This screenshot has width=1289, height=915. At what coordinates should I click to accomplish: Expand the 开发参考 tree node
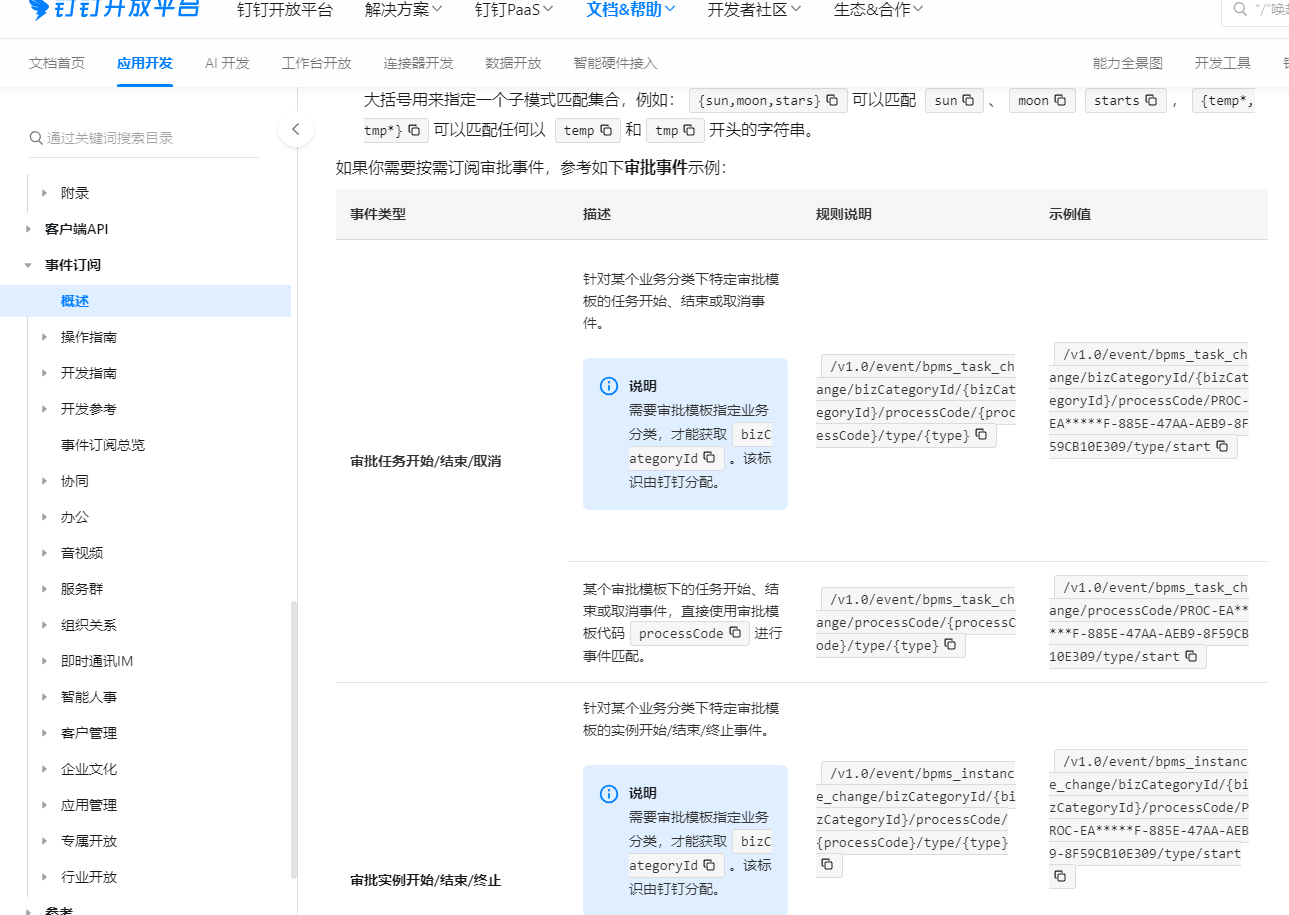44,409
